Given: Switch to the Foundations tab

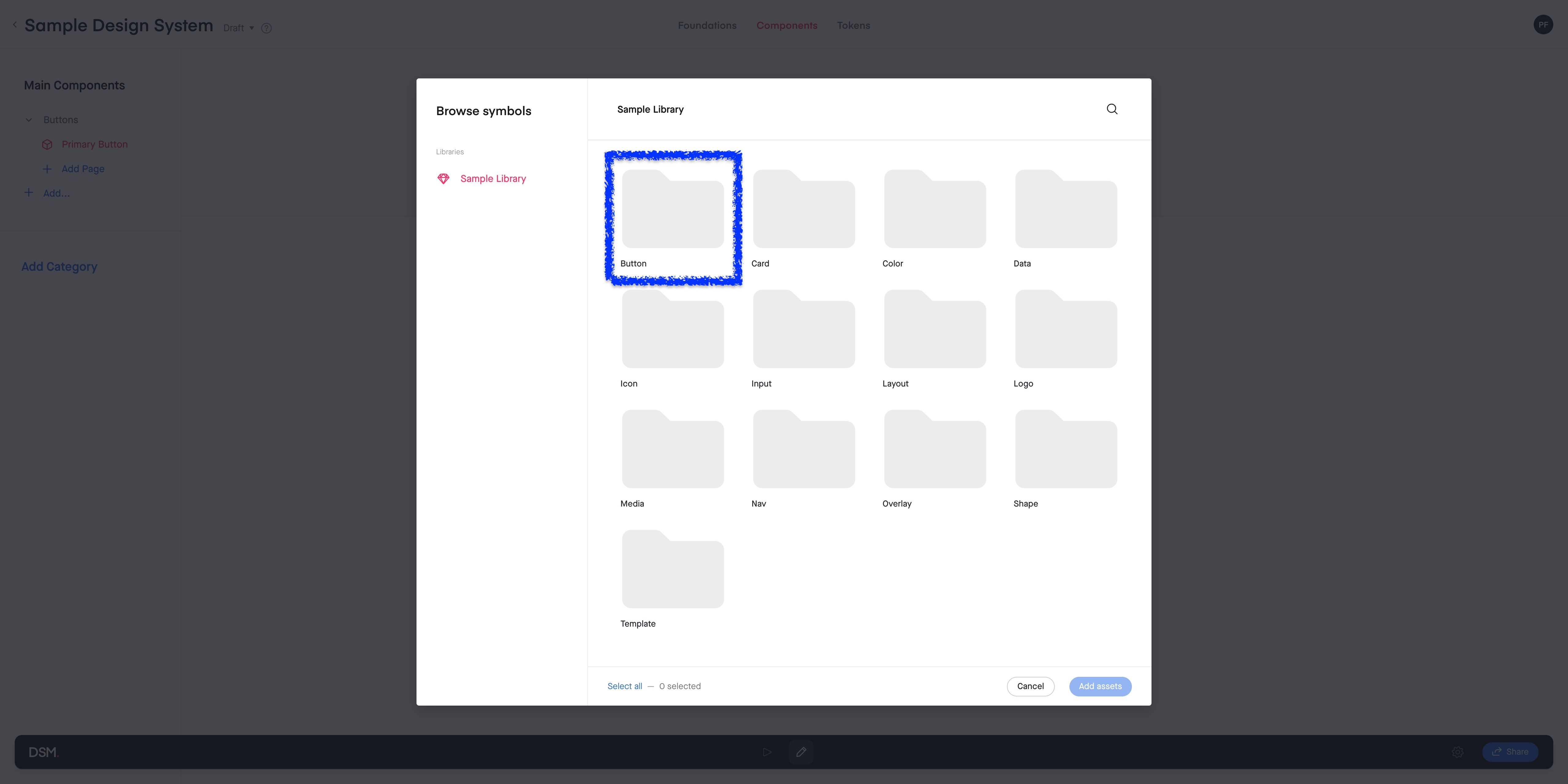Looking at the screenshot, I should pos(707,25).
